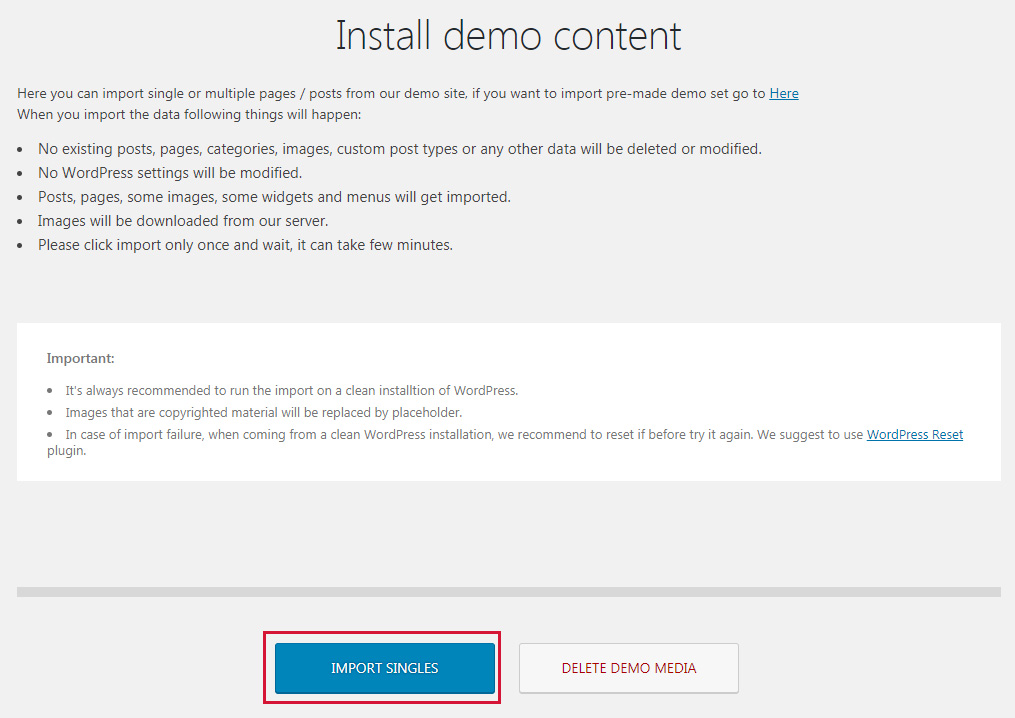The image size is (1015, 718).
Task: Select the 'No existing posts, pages' bullet
Action: [x=399, y=149]
